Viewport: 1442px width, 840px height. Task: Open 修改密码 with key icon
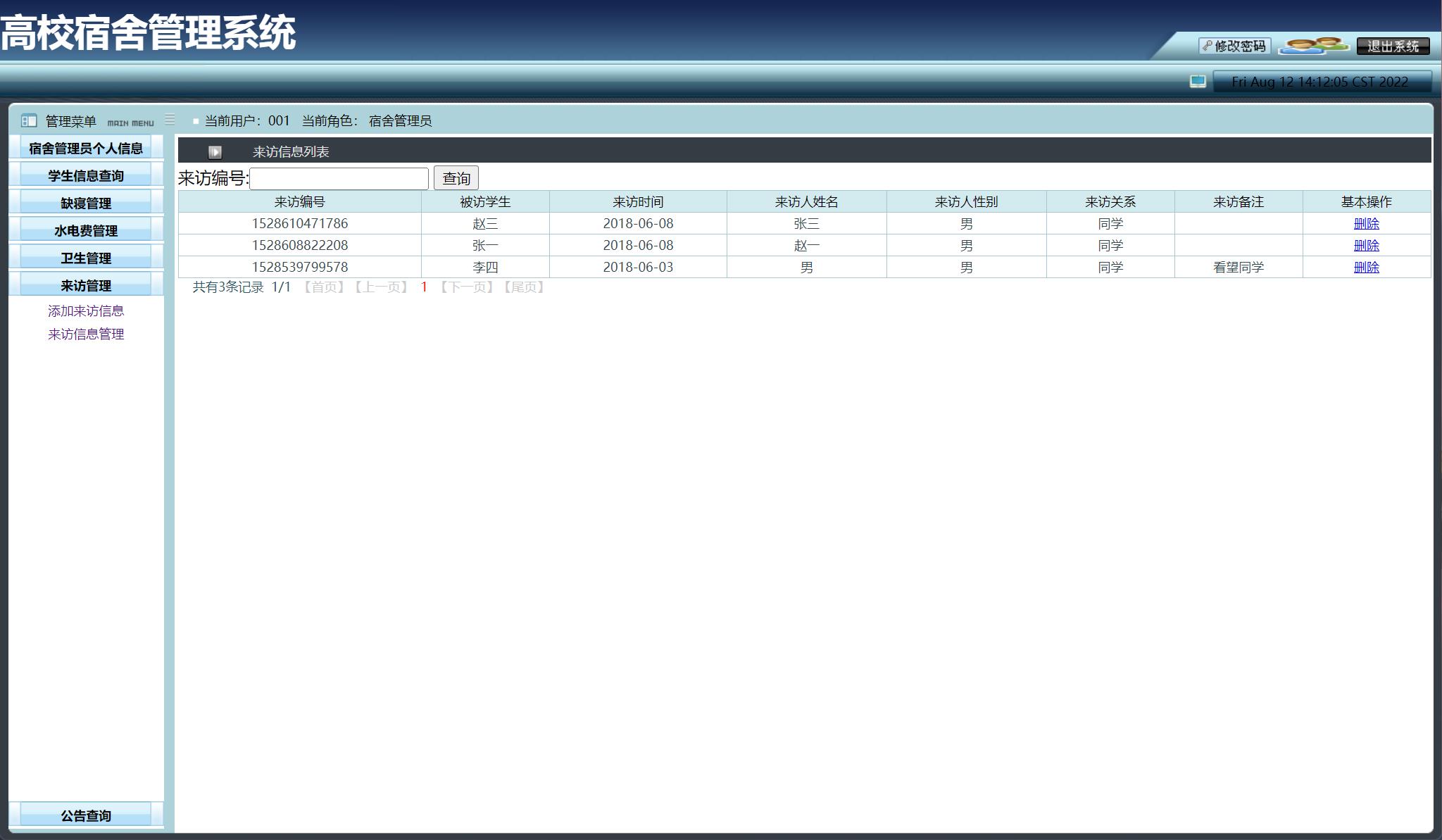1234,46
